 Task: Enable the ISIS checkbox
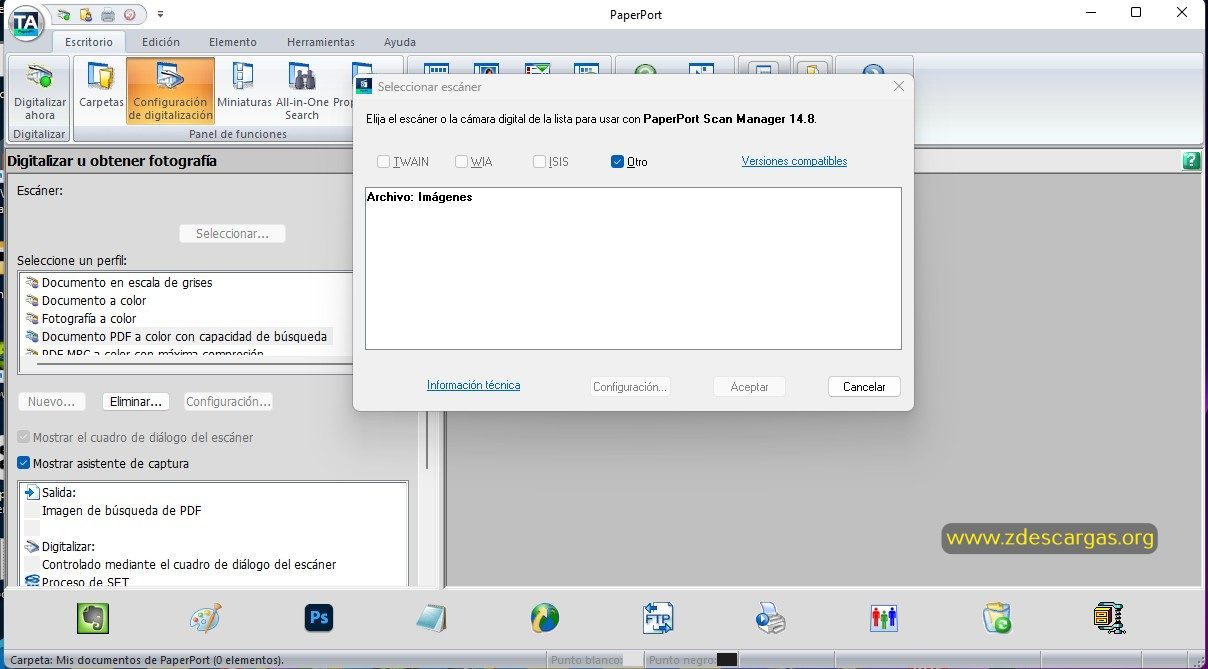tap(540, 161)
